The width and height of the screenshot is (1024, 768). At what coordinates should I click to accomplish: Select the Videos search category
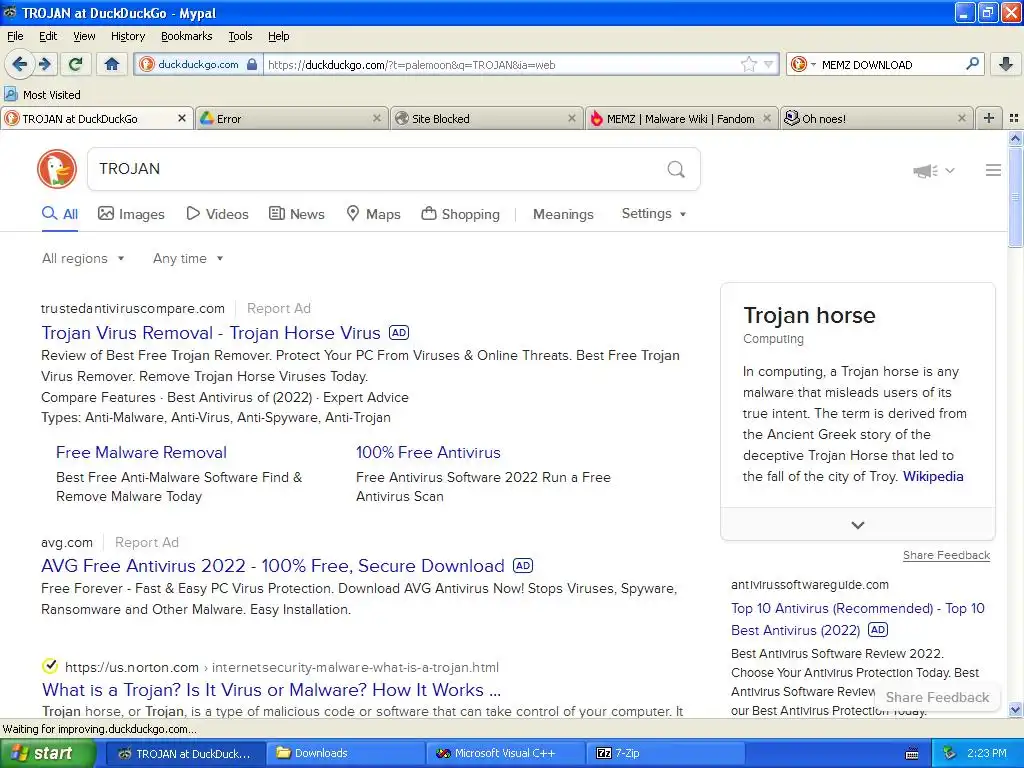[x=217, y=214]
